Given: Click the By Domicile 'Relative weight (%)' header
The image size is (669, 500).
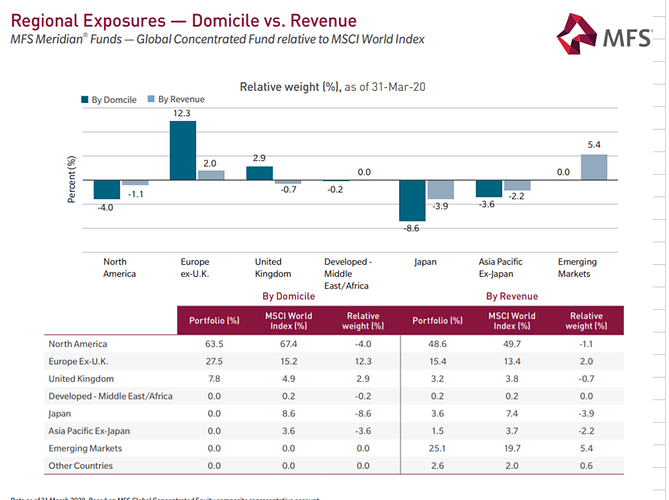Looking at the screenshot, I should (x=363, y=321).
